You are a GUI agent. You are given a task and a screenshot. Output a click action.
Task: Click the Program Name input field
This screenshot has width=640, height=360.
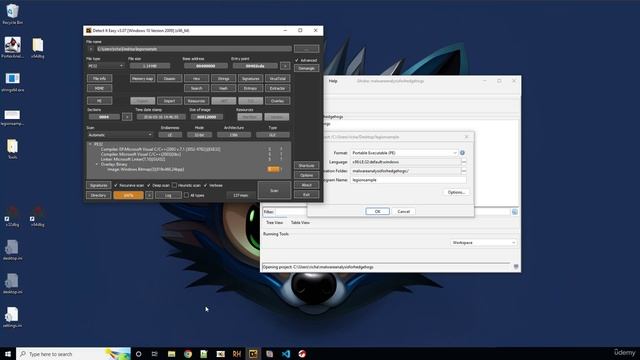(x=408, y=180)
